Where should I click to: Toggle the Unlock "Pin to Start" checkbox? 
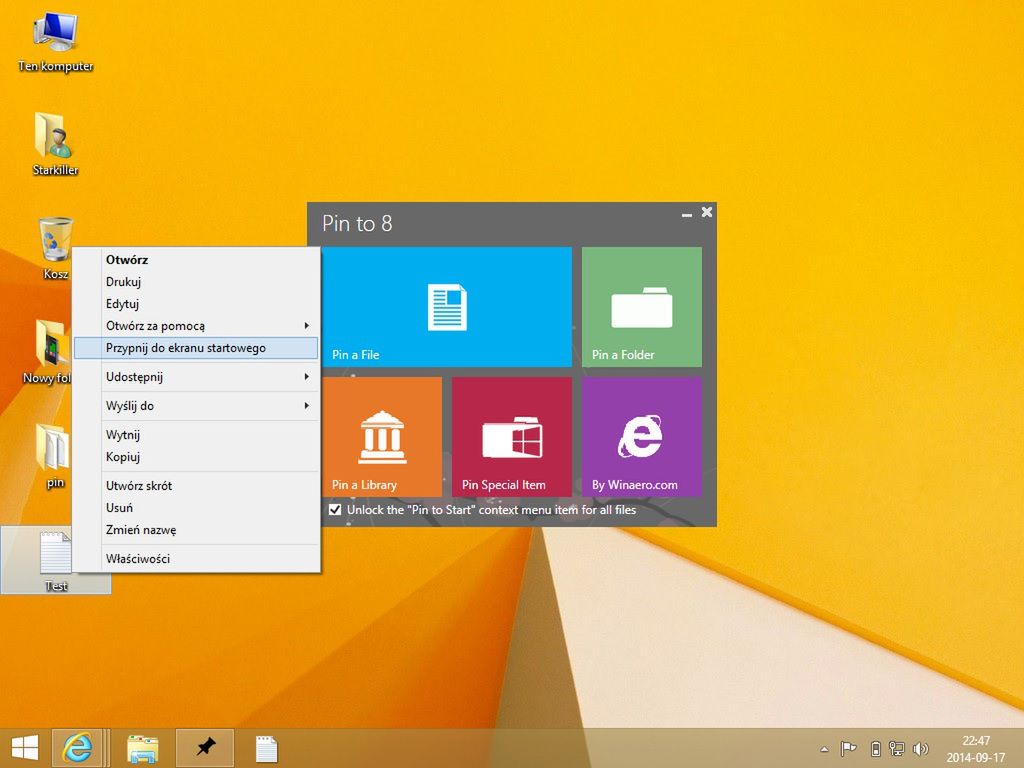(x=335, y=510)
